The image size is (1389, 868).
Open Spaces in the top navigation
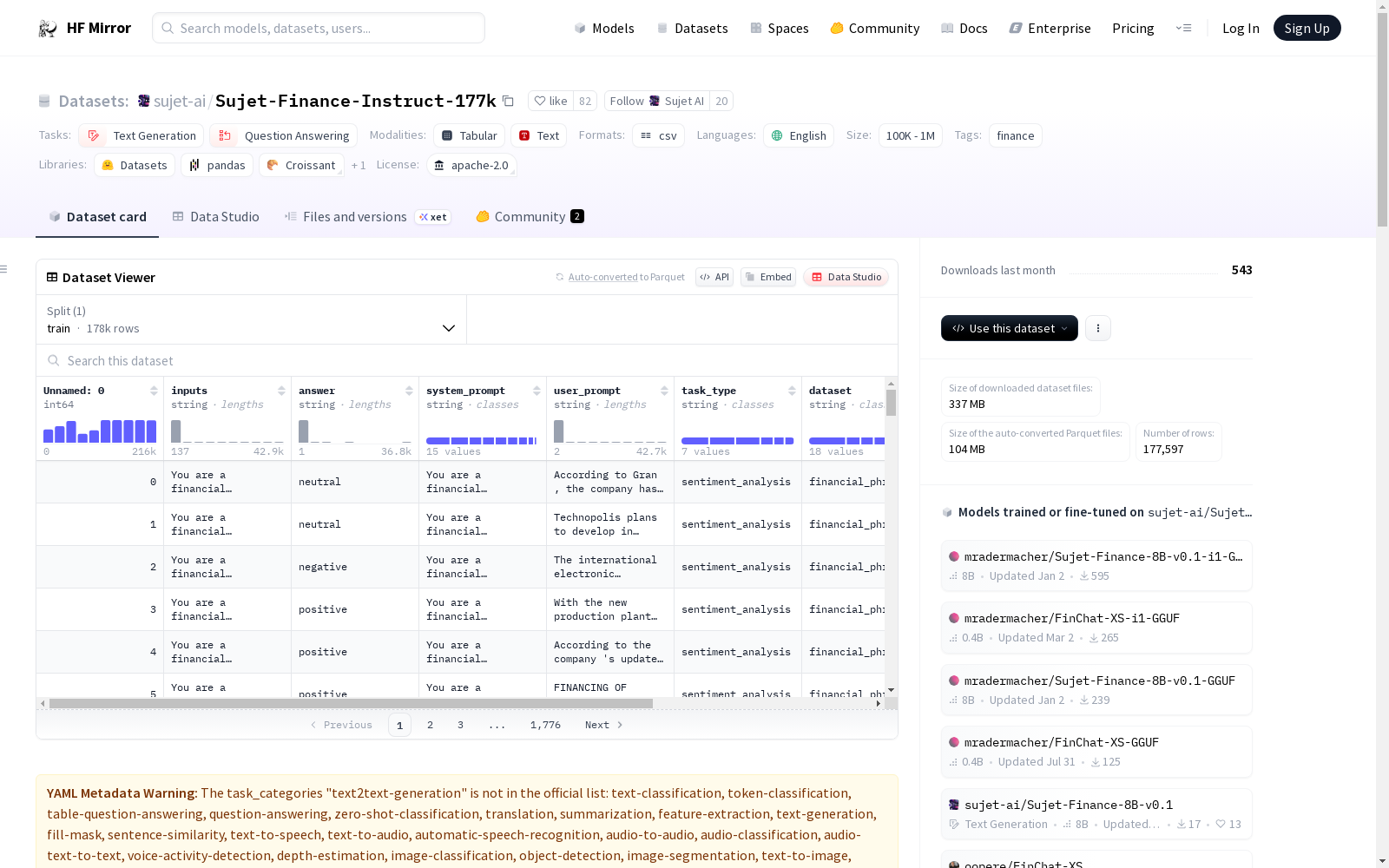pyautogui.click(x=780, y=29)
